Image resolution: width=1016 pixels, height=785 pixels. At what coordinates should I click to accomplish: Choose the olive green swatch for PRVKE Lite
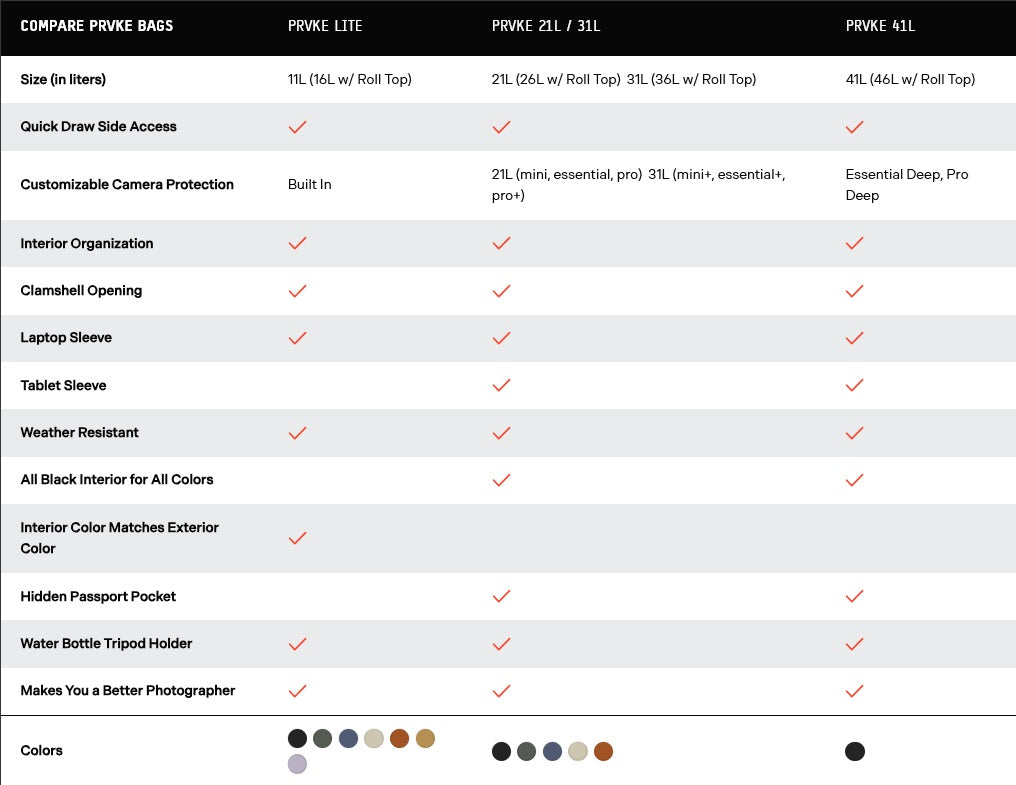point(322,738)
